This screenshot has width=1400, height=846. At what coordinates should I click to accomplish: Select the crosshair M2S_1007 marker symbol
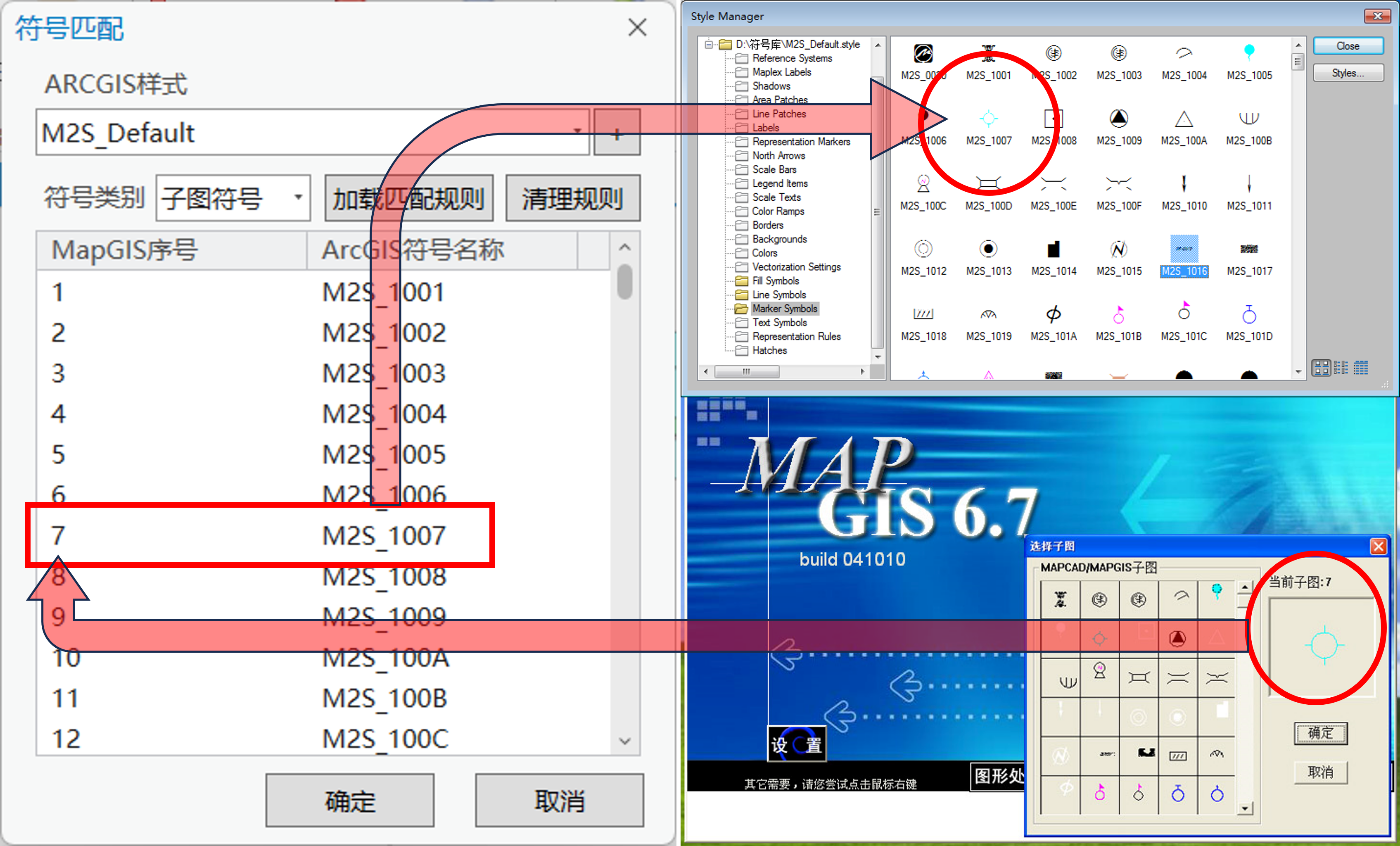pyautogui.click(x=988, y=127)
